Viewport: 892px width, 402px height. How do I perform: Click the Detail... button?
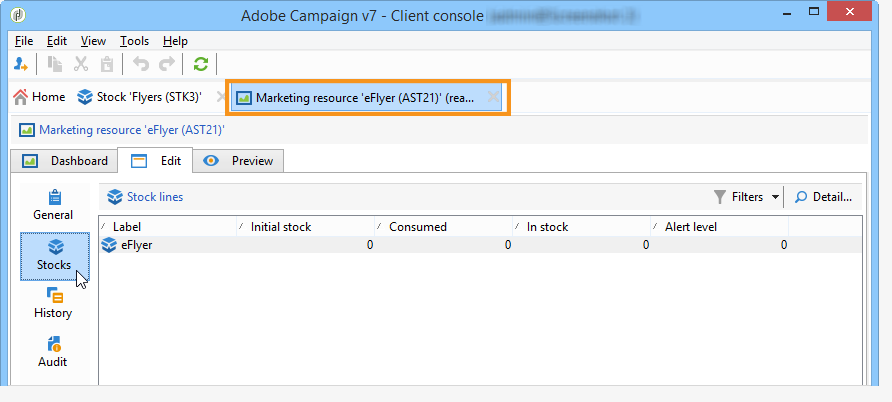[823, 197]
